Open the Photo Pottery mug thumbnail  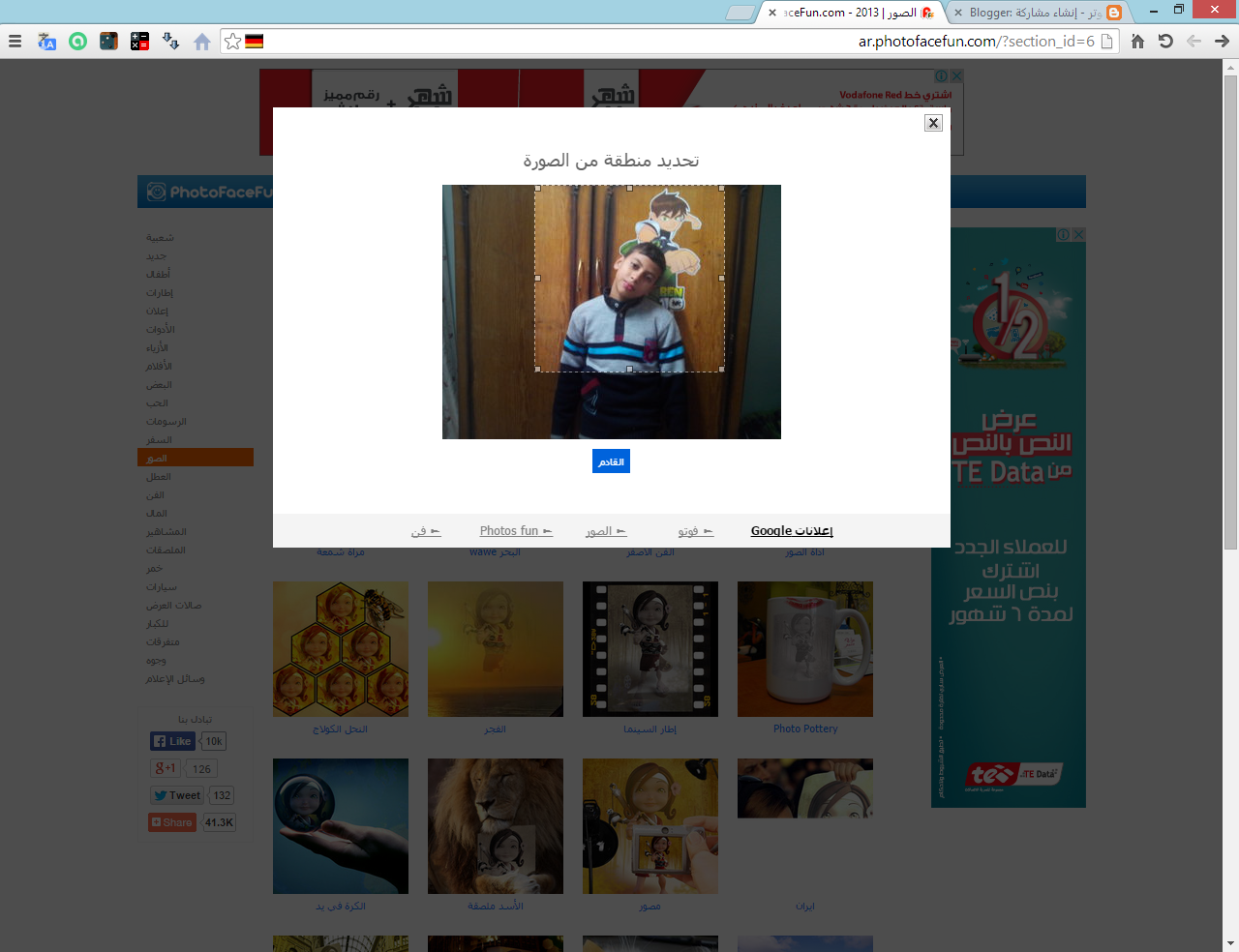pyautogui.click(x=805, y=649)
